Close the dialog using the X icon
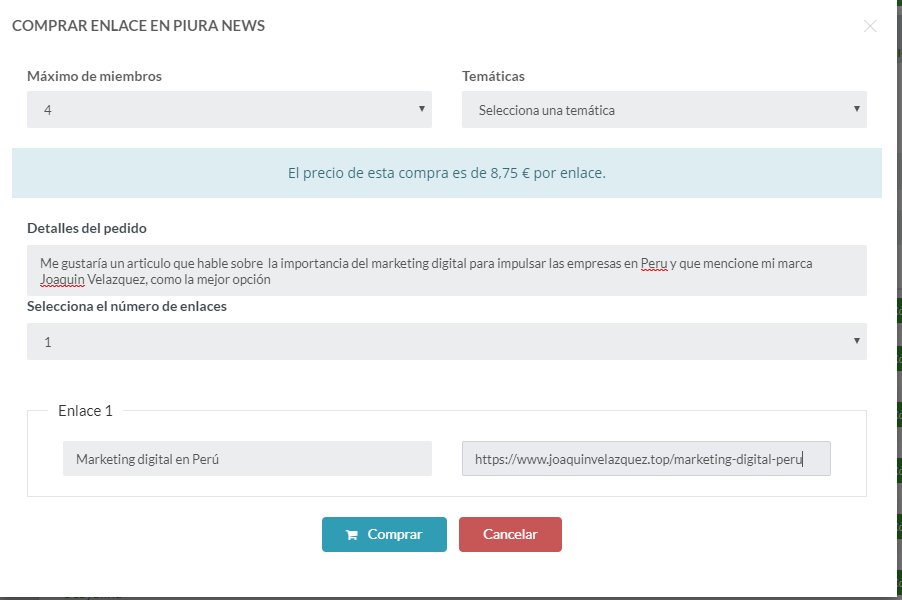 point(869,27)
